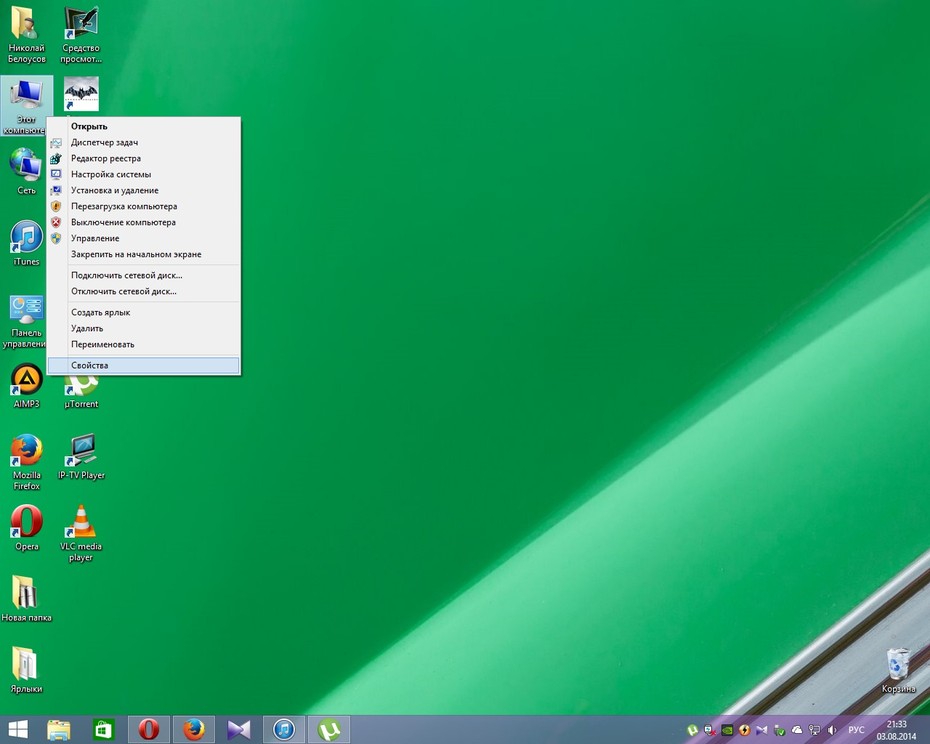The width and height of the screenshot is (930, 744).
Task: Select the Mozilla Firefox desktop icon
Action: 26,462
